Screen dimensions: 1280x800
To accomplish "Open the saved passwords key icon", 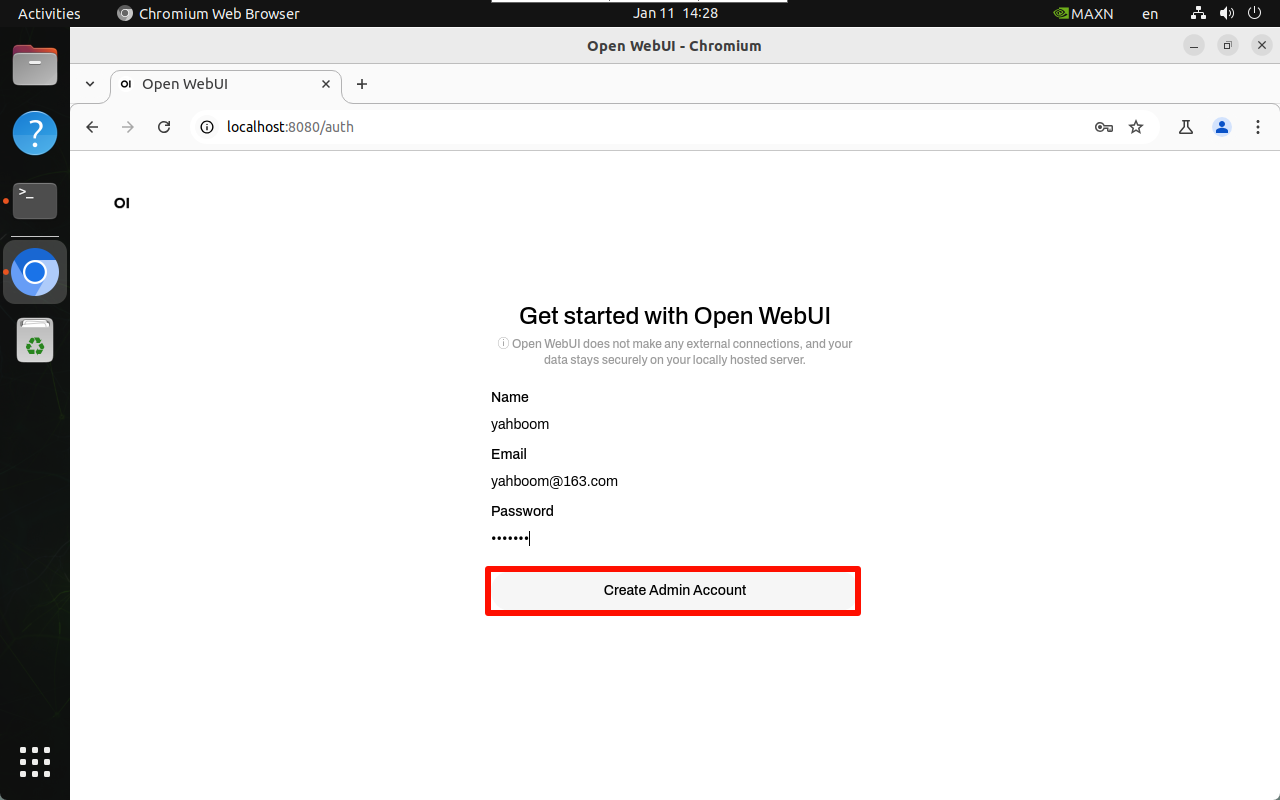I will (1104, 127).
